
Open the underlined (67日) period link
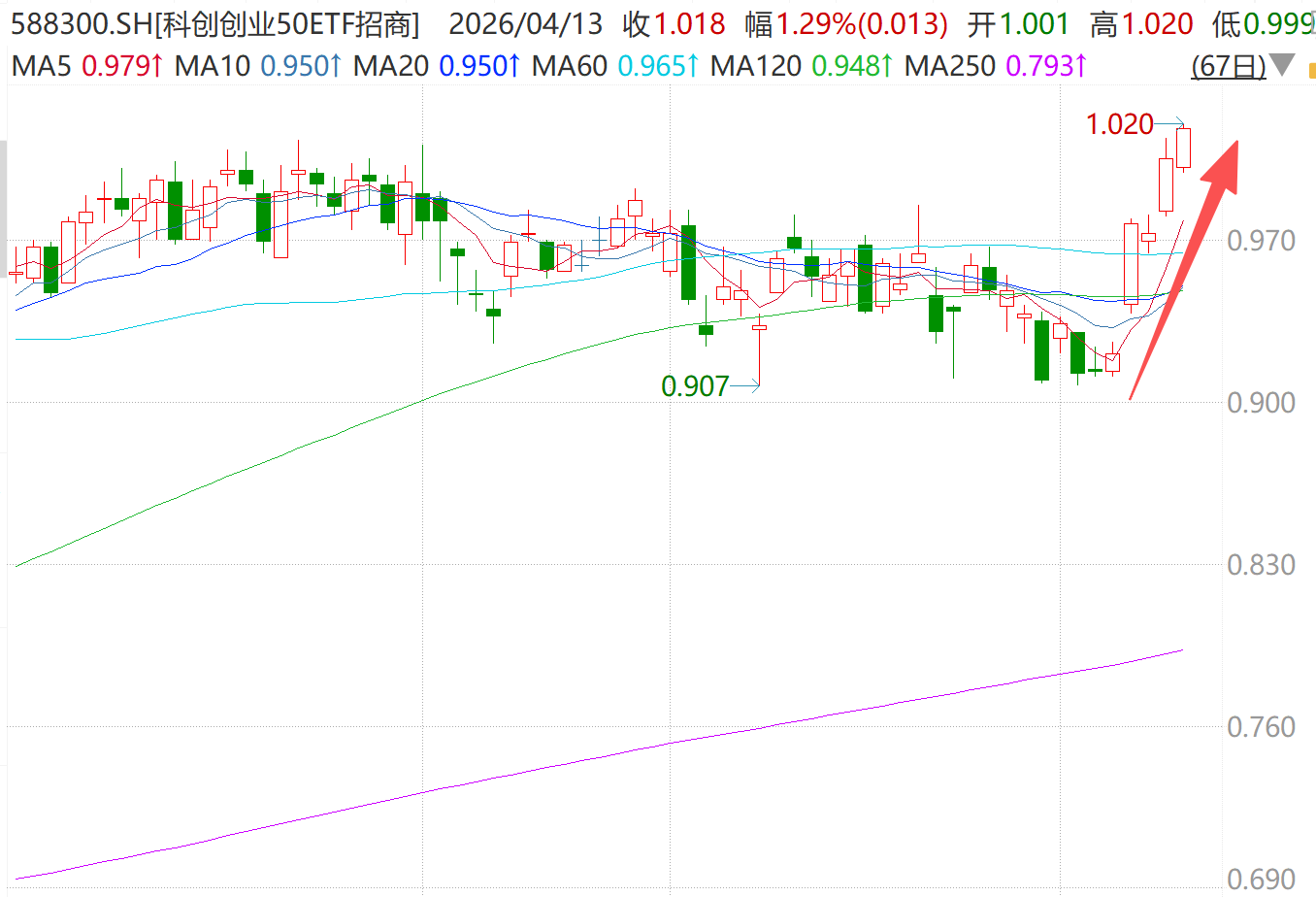[1228, 66]
